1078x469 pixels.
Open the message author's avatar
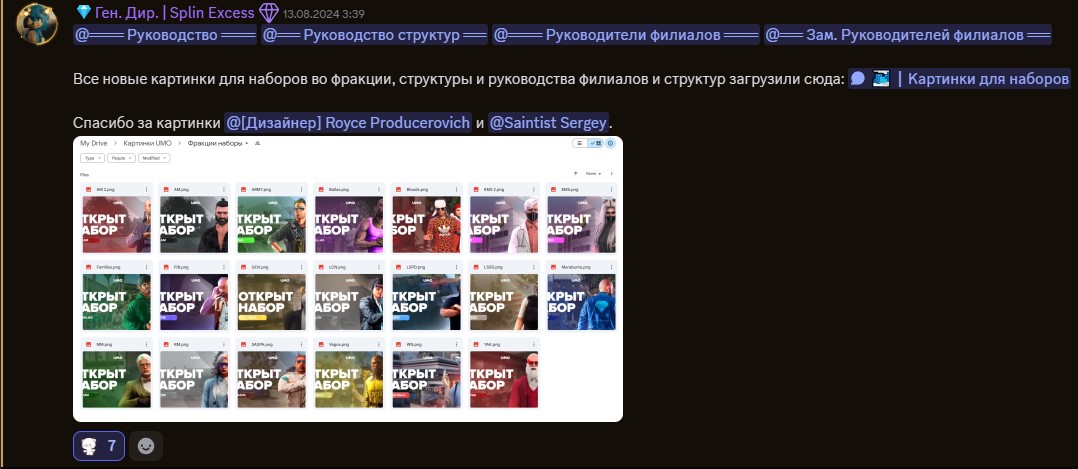point(37,23)
